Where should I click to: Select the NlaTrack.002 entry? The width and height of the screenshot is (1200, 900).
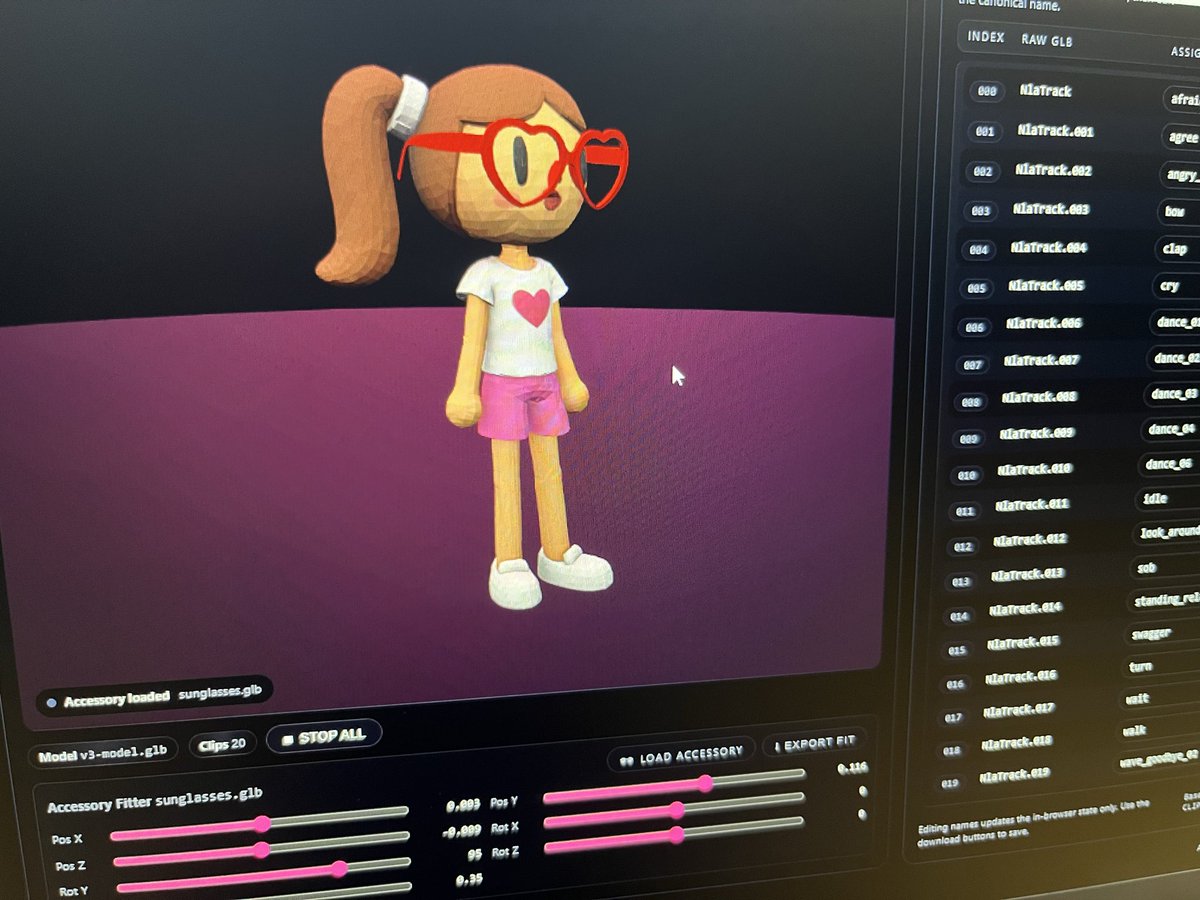(x=1053, y=170)
